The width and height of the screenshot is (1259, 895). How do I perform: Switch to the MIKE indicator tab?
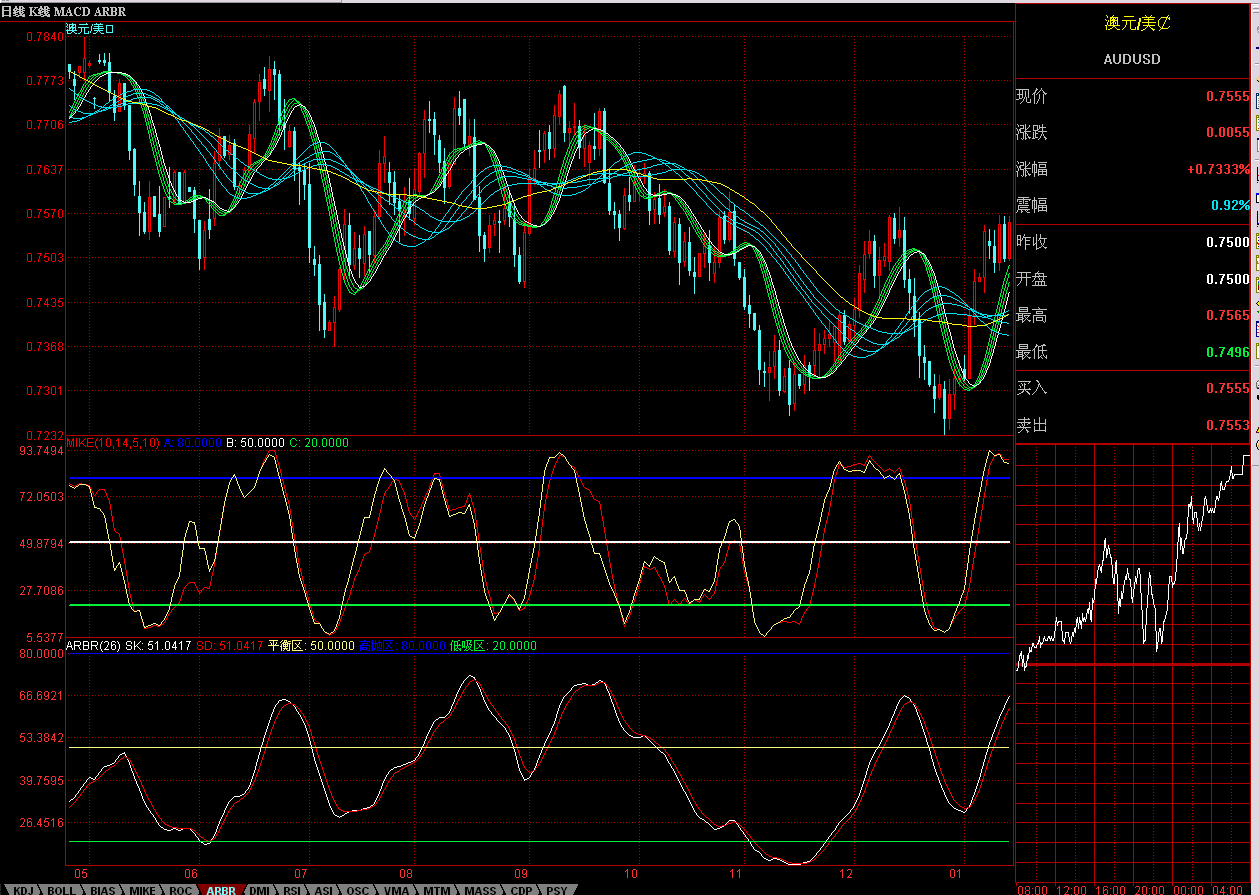(142, 888)
